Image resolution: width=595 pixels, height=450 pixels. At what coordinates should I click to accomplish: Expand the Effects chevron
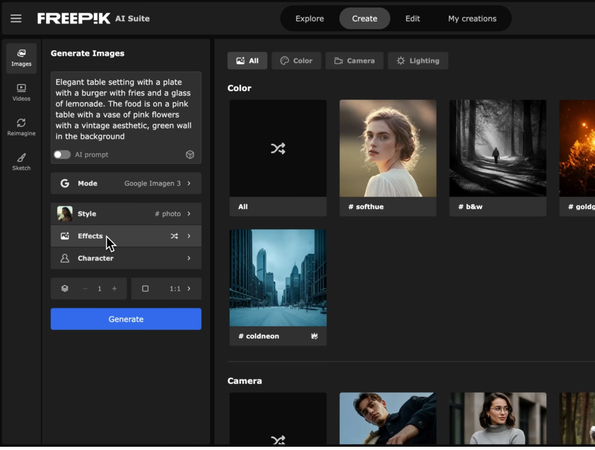[x=189, y=236]
